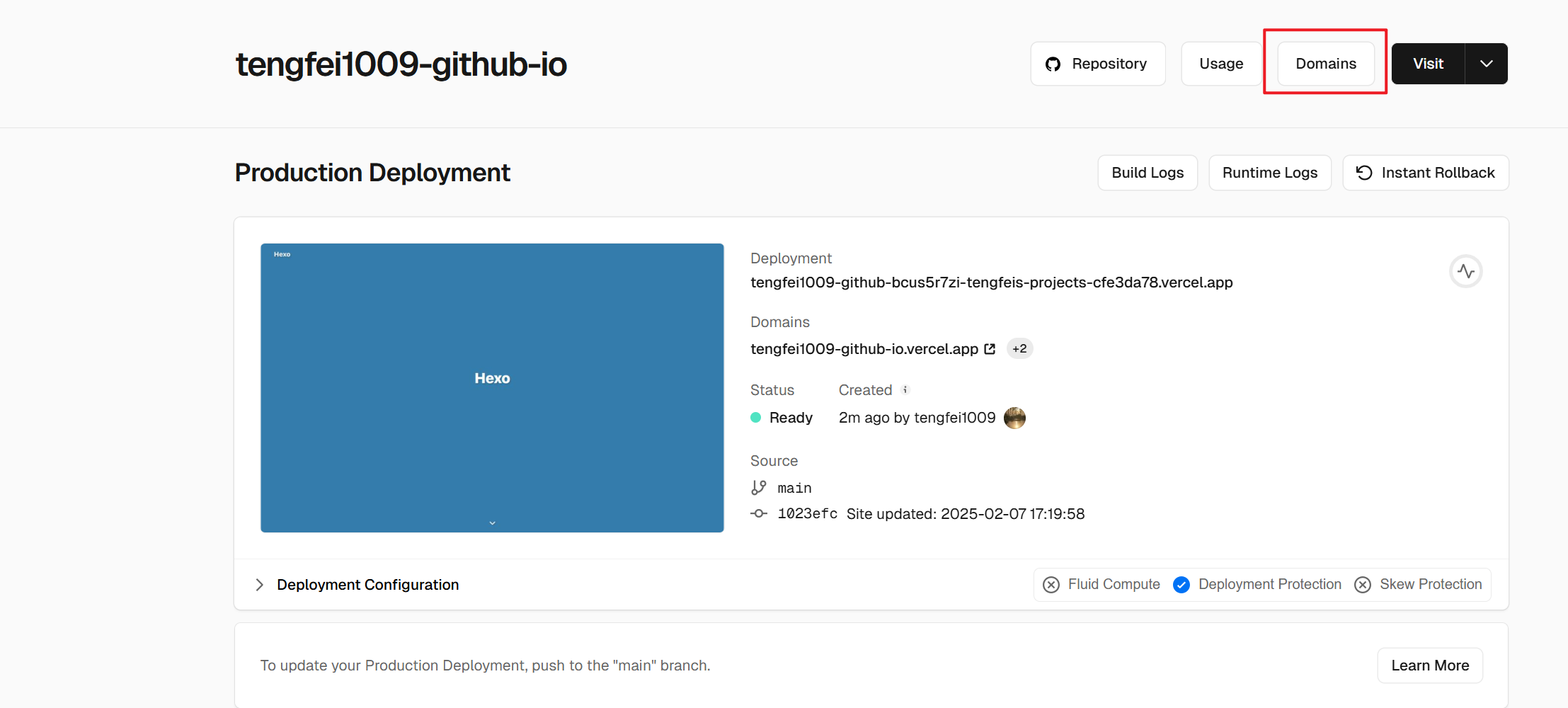Open deployment URL tengfei1009-github-bcus5r7zi
1568x708 pixels.
(x=992, y=282)
